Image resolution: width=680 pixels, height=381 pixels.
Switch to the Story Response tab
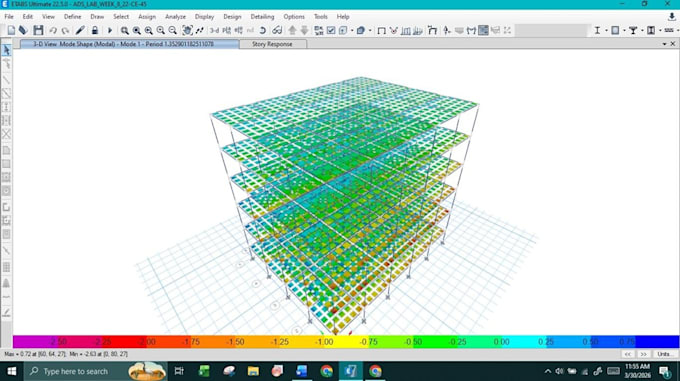tap(272, 44)
